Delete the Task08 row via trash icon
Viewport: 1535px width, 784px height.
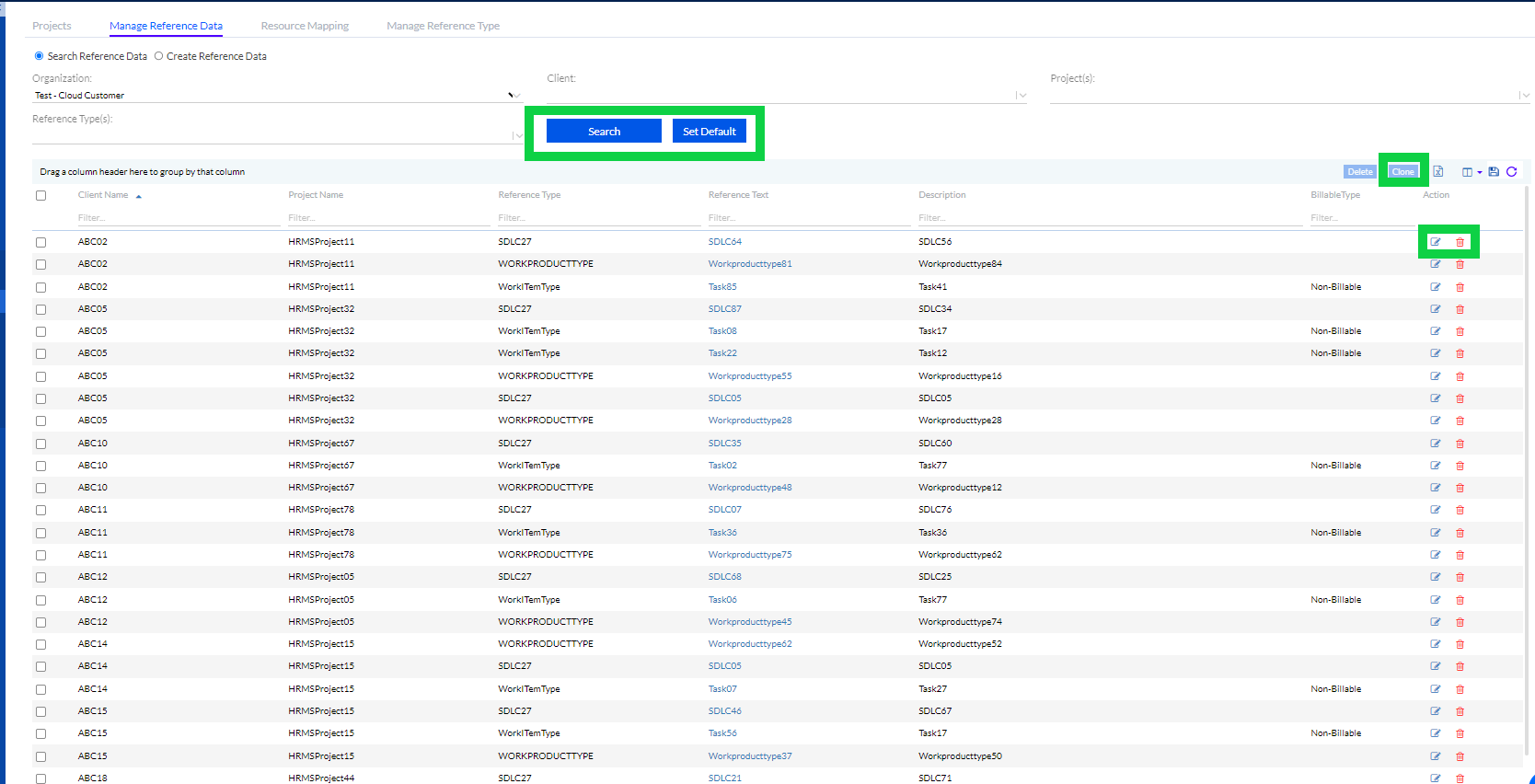1460,331
